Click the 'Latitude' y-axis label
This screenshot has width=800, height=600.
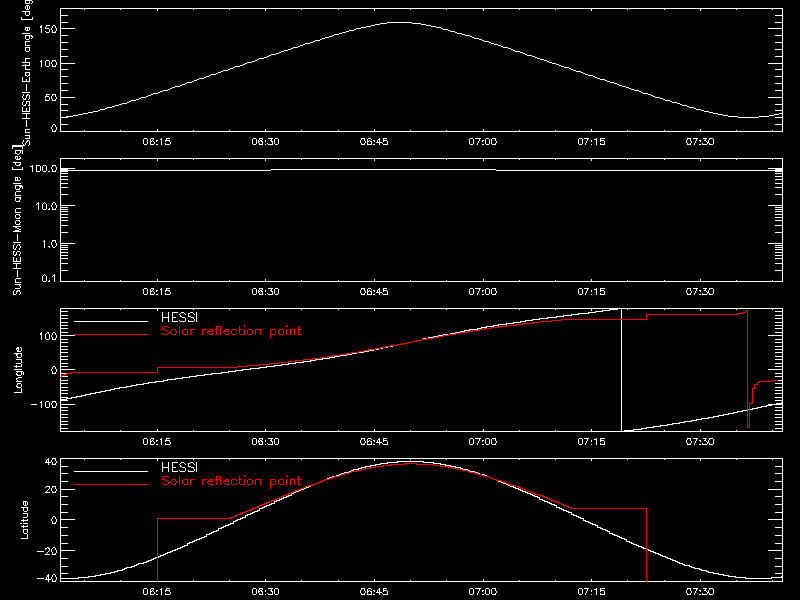coord(24,520)
